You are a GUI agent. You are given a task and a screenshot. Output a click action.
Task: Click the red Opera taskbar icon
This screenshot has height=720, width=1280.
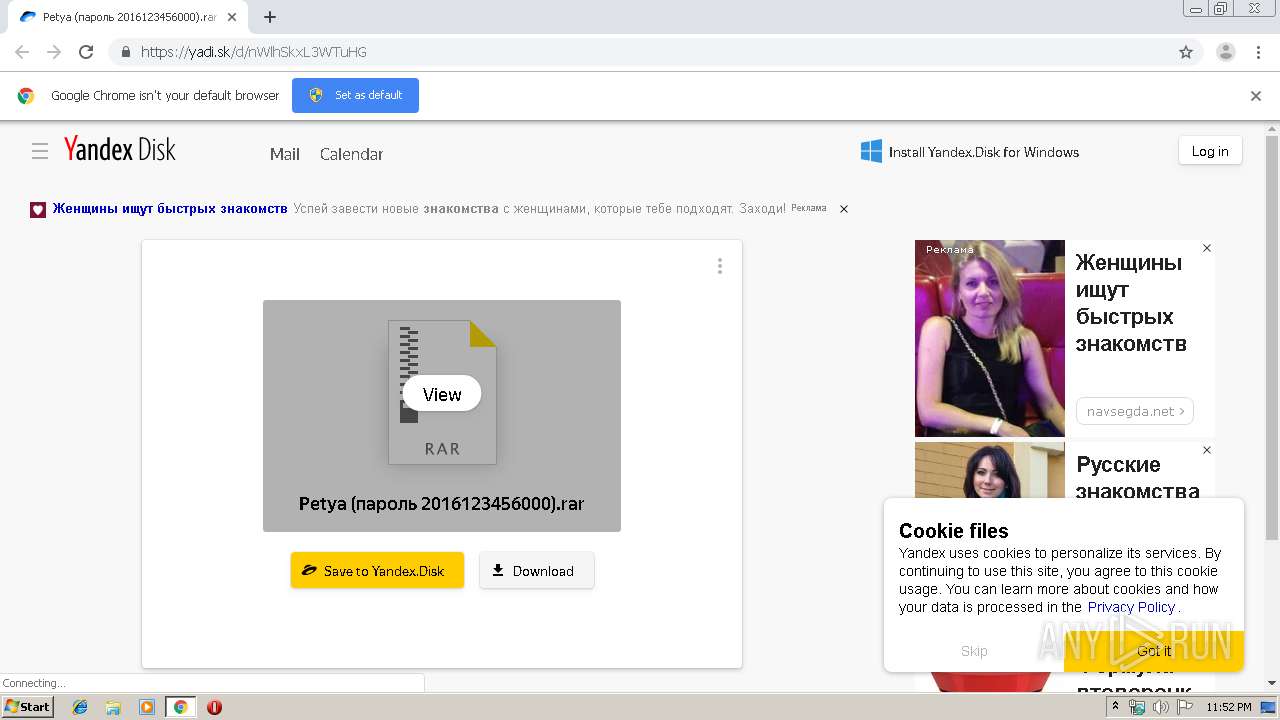214,707
